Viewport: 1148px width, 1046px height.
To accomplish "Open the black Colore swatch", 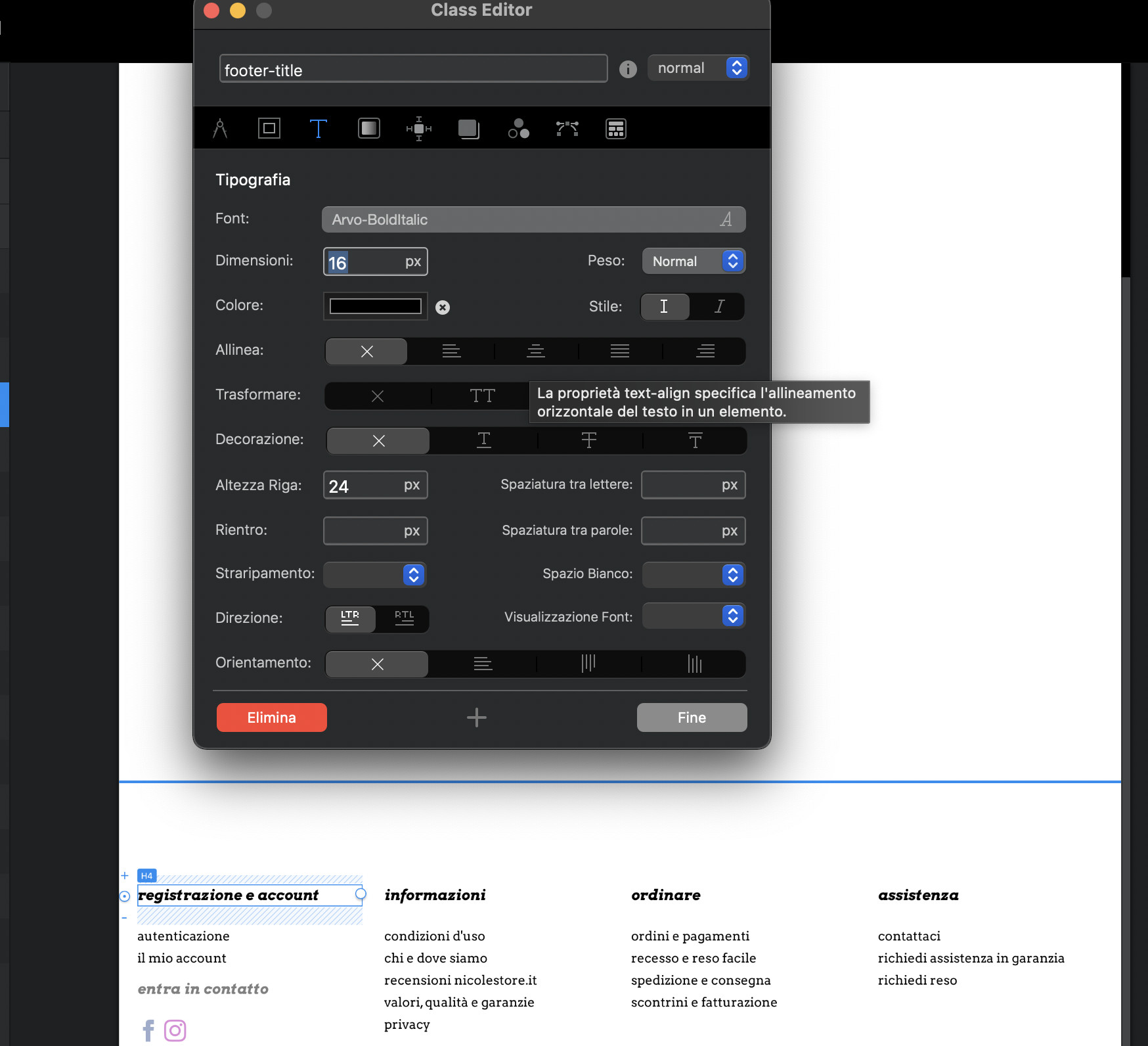I will (x=376, y=306).
